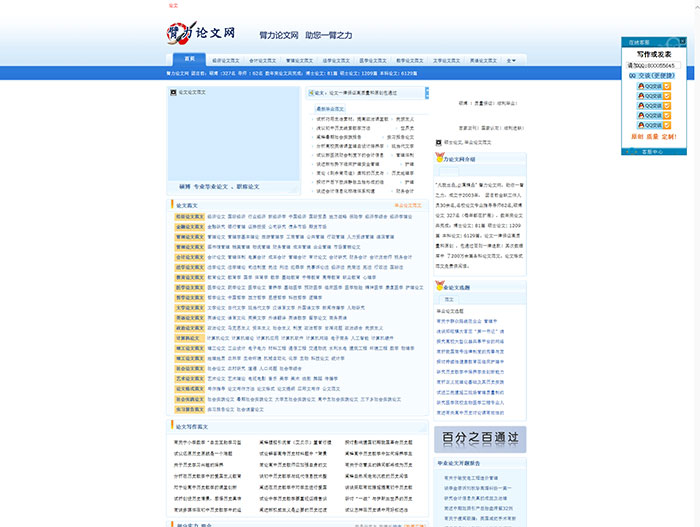Screen dimensions: 700x527
Task: Click the 人工智能 sub-category link
Action: coord(359,338)
